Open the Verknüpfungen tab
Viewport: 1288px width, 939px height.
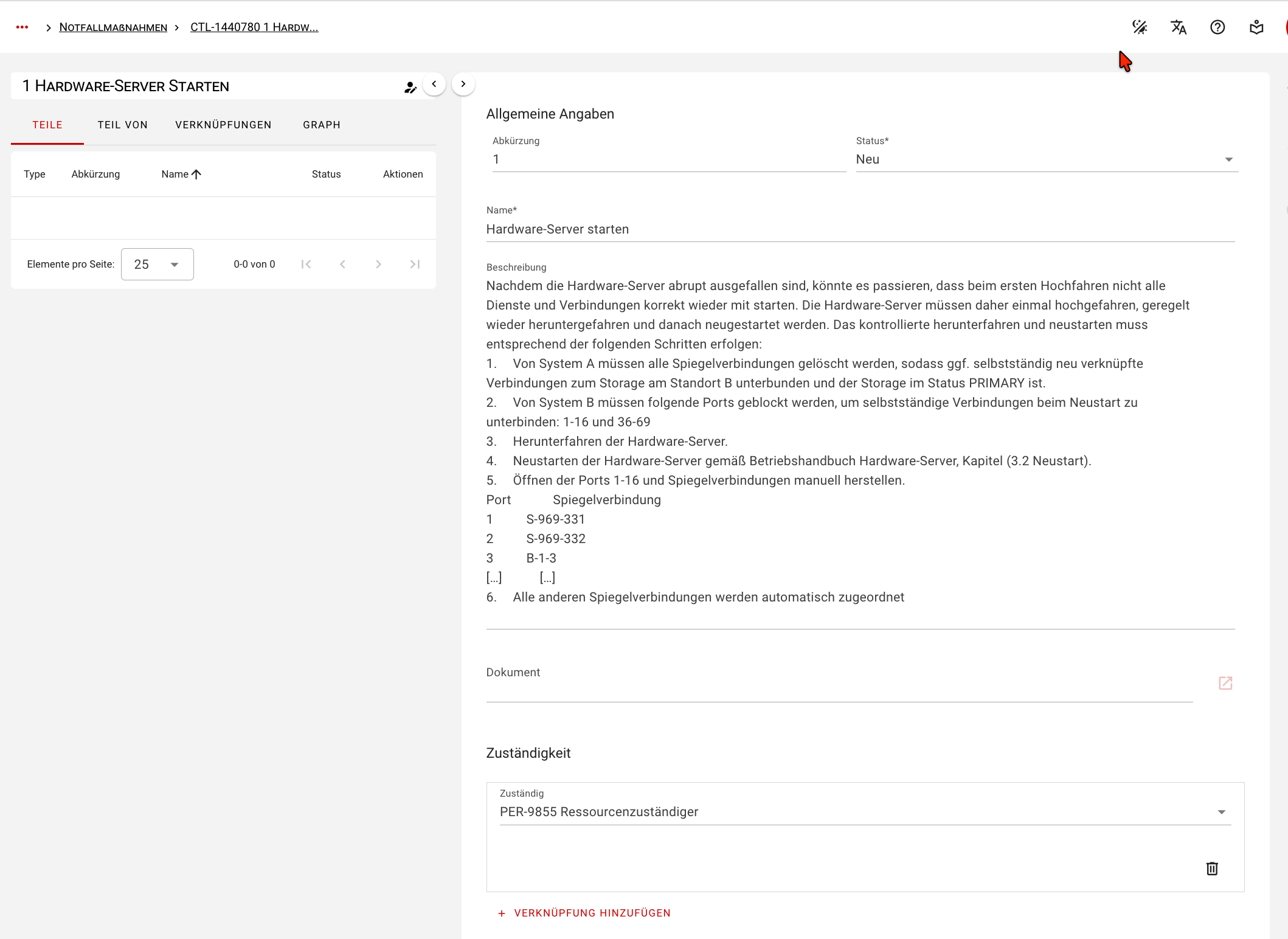click(x=224, y=125)
